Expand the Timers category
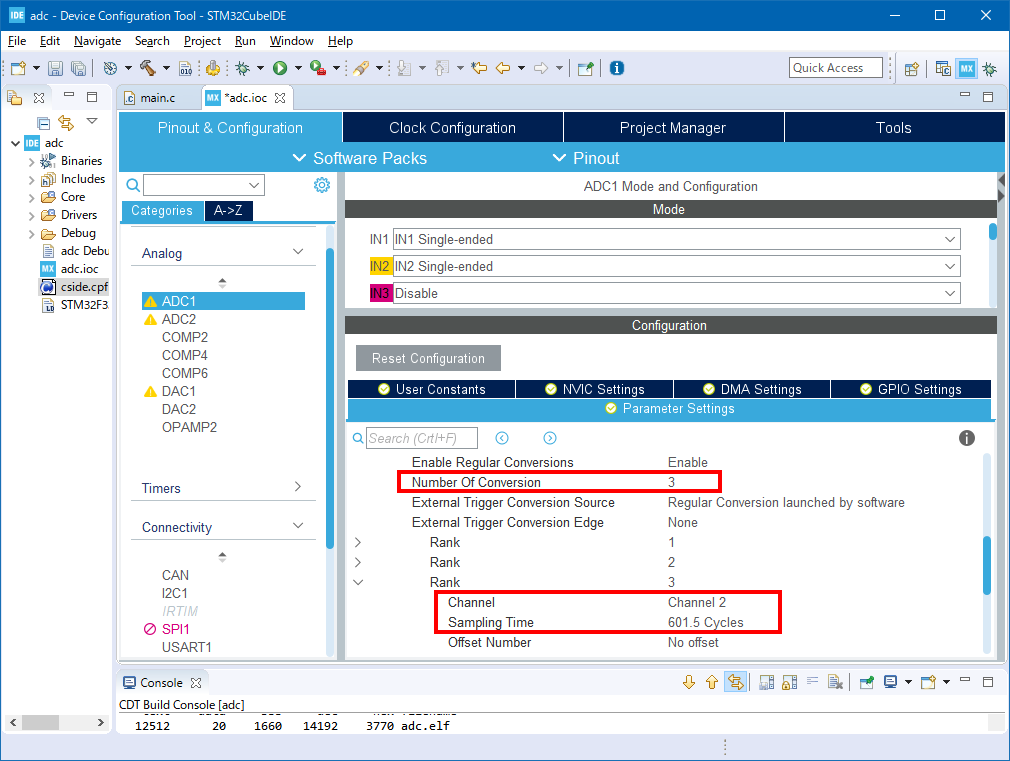The image size is (1010, 761). click(x=298, y=486)
